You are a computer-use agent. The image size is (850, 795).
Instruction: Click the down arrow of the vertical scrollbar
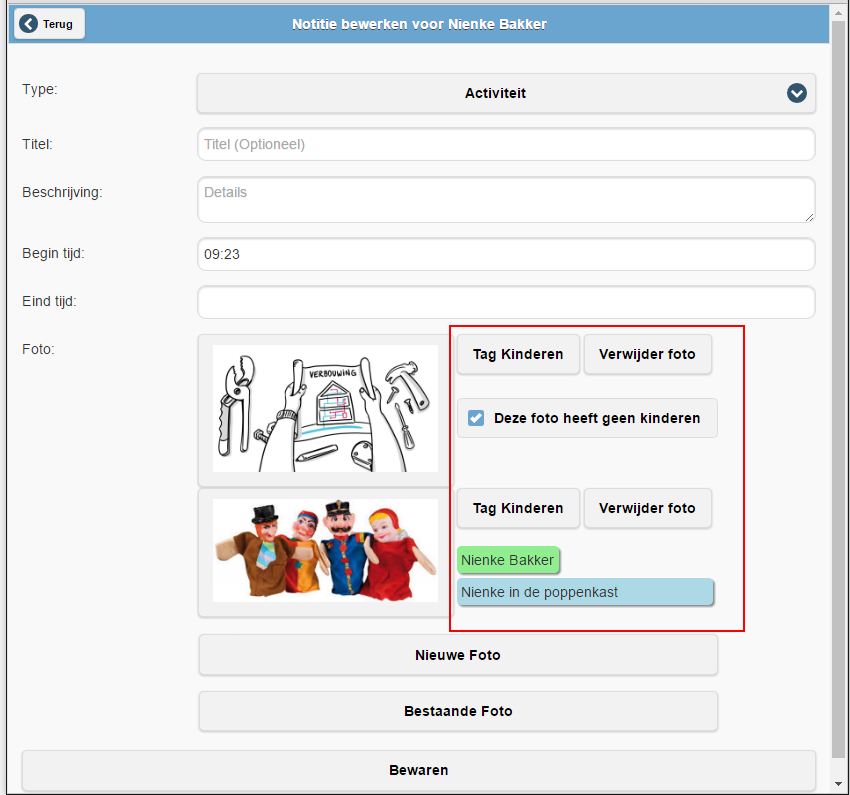pos(838,783)
